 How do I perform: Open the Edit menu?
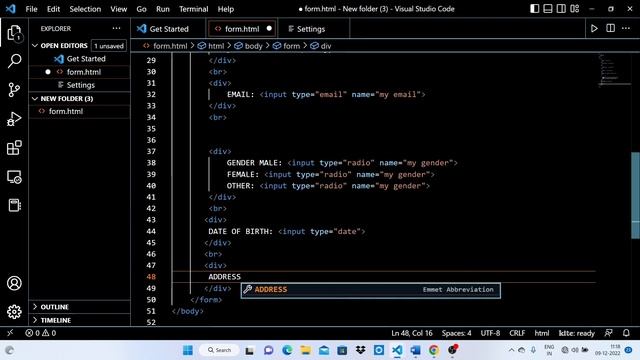pyautogui.click(x=53, y=9)
